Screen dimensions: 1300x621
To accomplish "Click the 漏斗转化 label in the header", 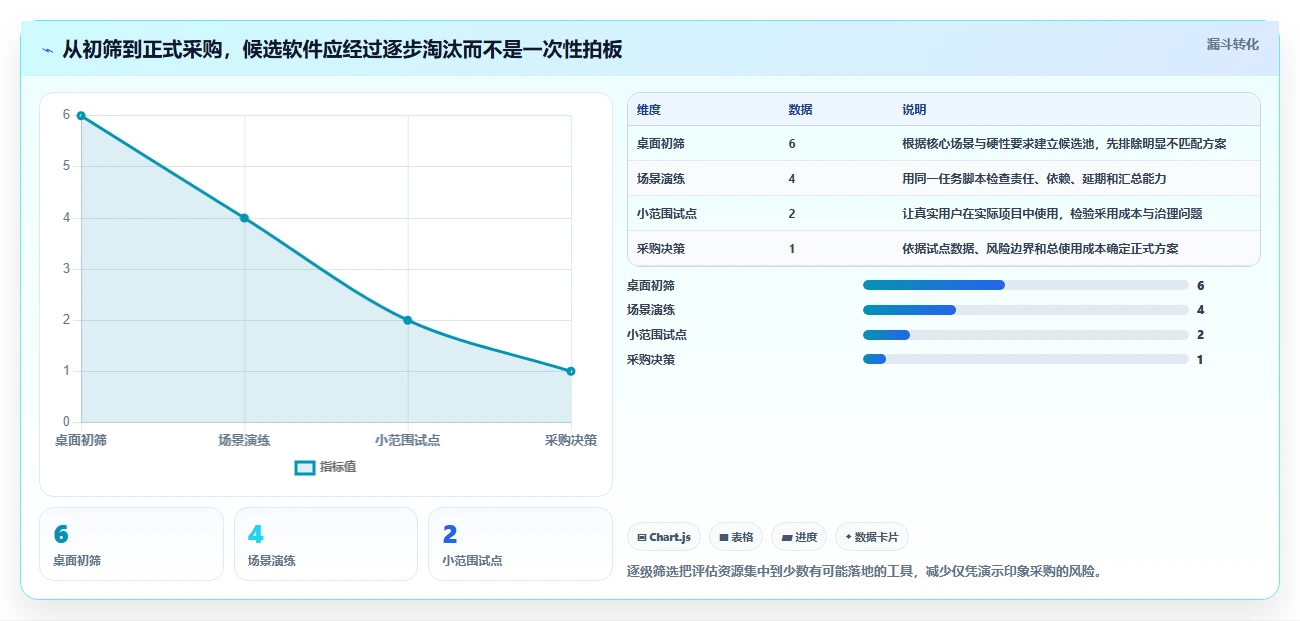I will pyautogui.click(x=1232, y=44).
